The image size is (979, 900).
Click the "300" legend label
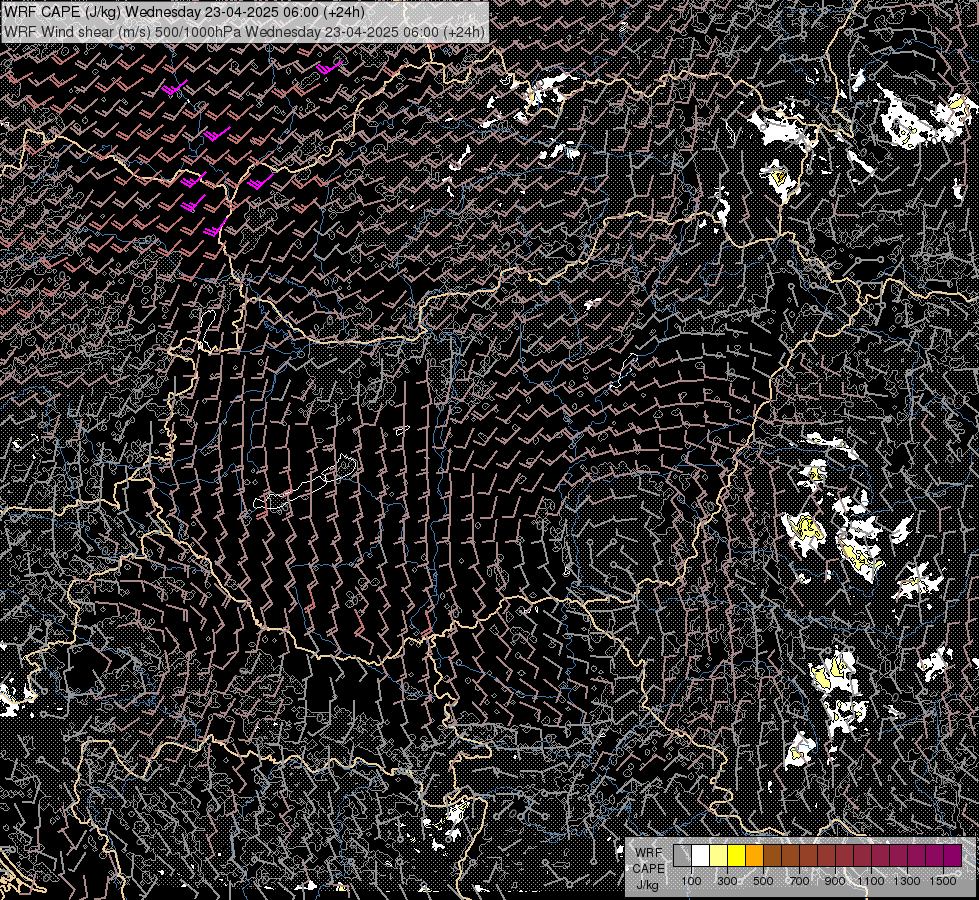pos(727,881)
